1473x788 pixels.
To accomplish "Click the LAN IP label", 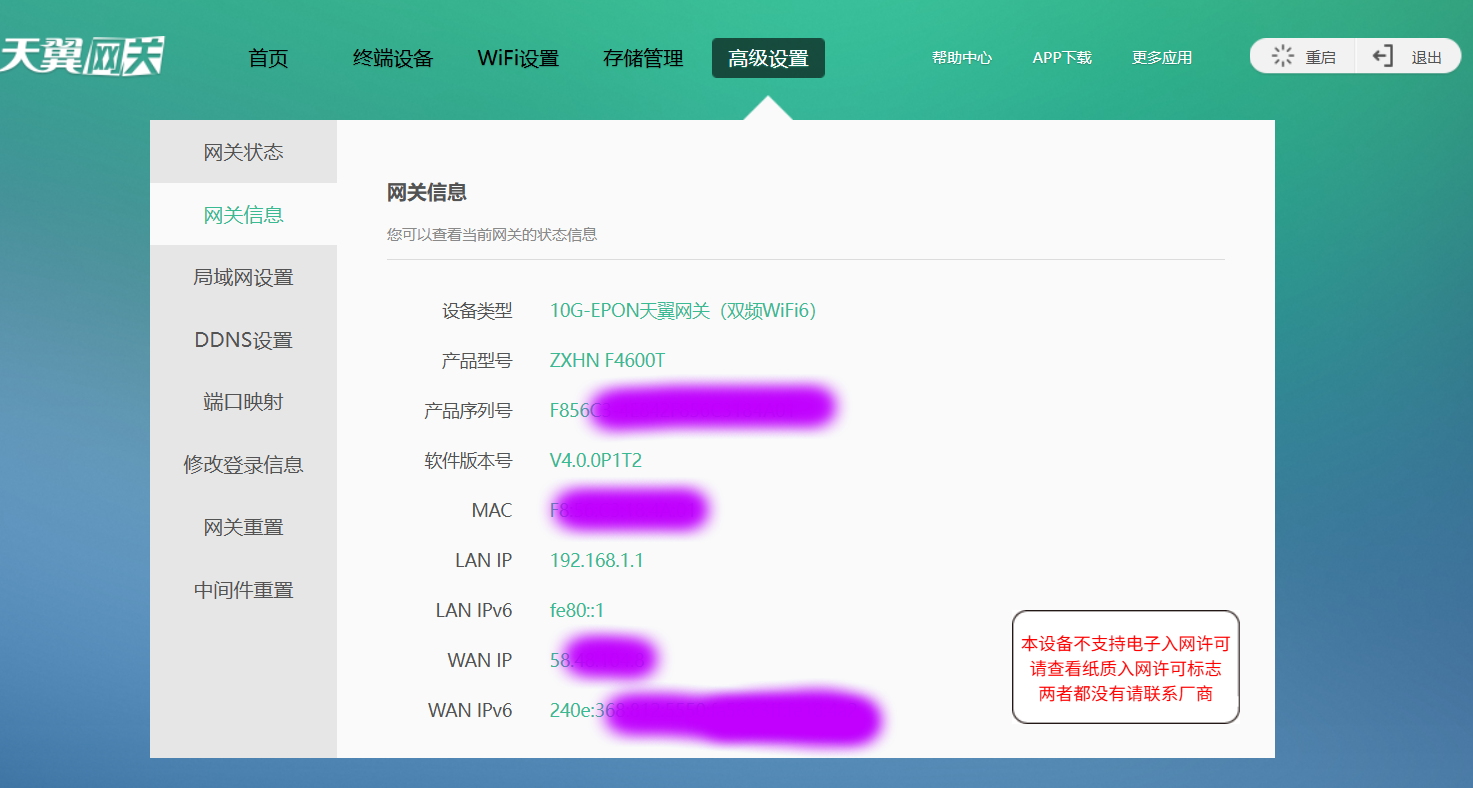I will (x=484, y=561).
